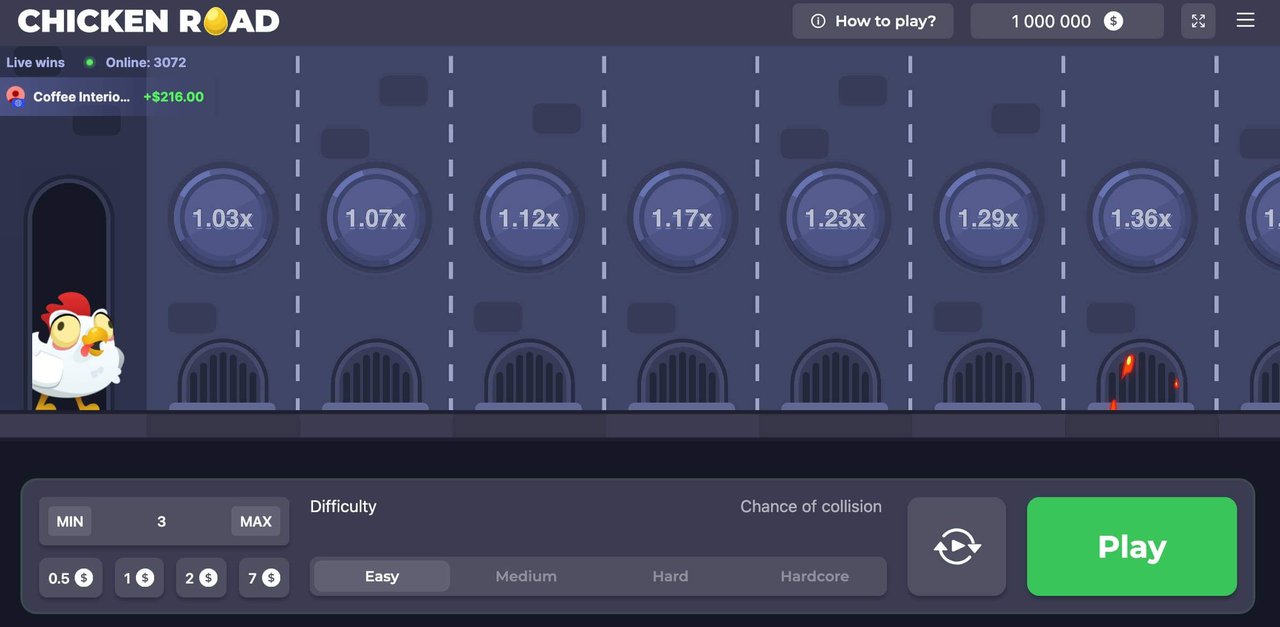Toggle fullscreen mode icon
The width and height of the screenshot is (1280, 627).
tap(1198, 21)
